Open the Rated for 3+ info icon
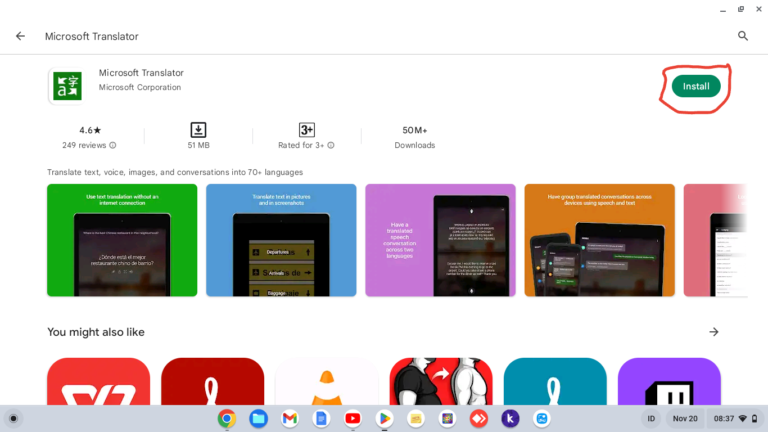Screen dimensions: 768x432 click(331, 145)
